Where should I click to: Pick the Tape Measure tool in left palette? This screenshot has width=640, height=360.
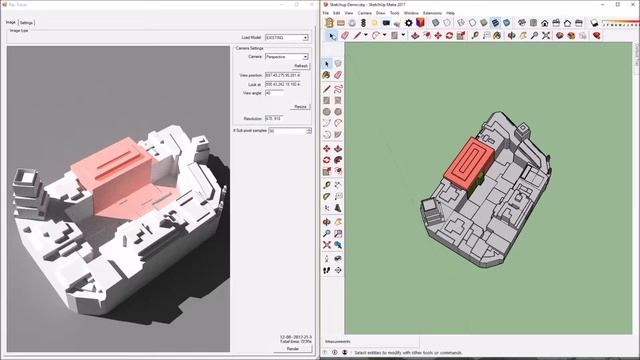point(327,185)
